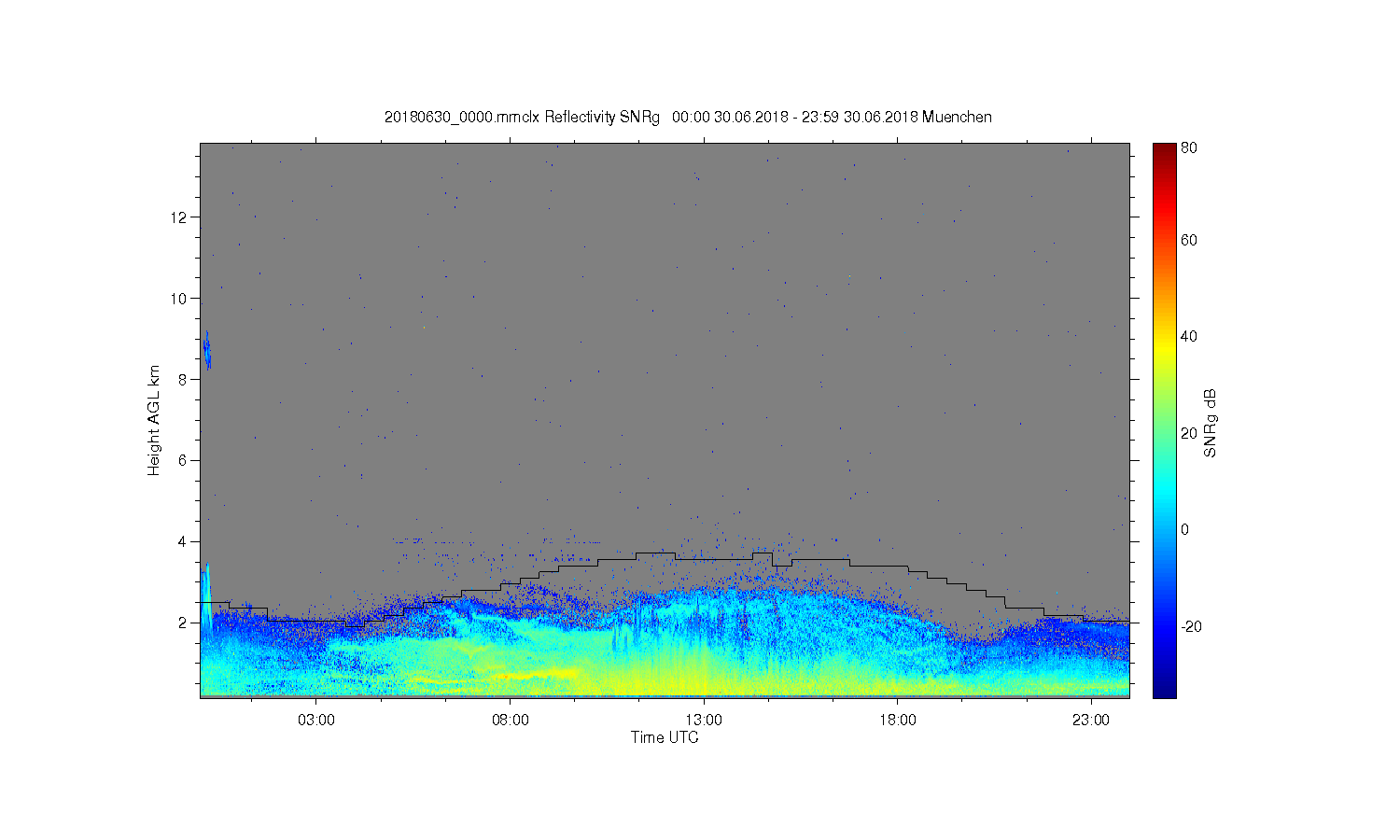Click the 'Height AGL km' y-axis label
The image size is (1400, 840).
tap(154, 420)
